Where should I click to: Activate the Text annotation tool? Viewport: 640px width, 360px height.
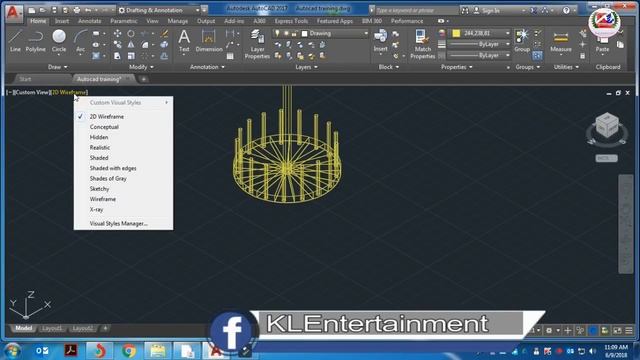pos(184,40)
